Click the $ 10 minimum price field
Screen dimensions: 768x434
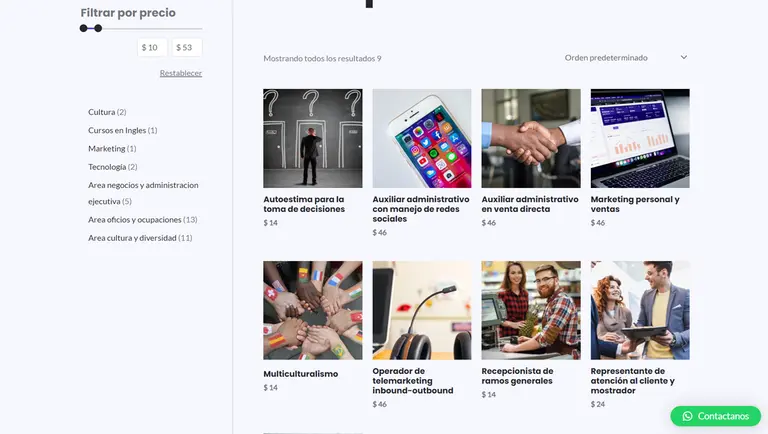(152, 48)
